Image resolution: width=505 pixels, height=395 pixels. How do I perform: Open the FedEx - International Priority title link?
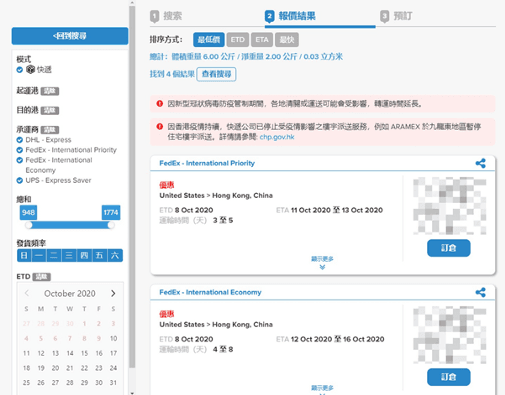click(x=207, y=163)
